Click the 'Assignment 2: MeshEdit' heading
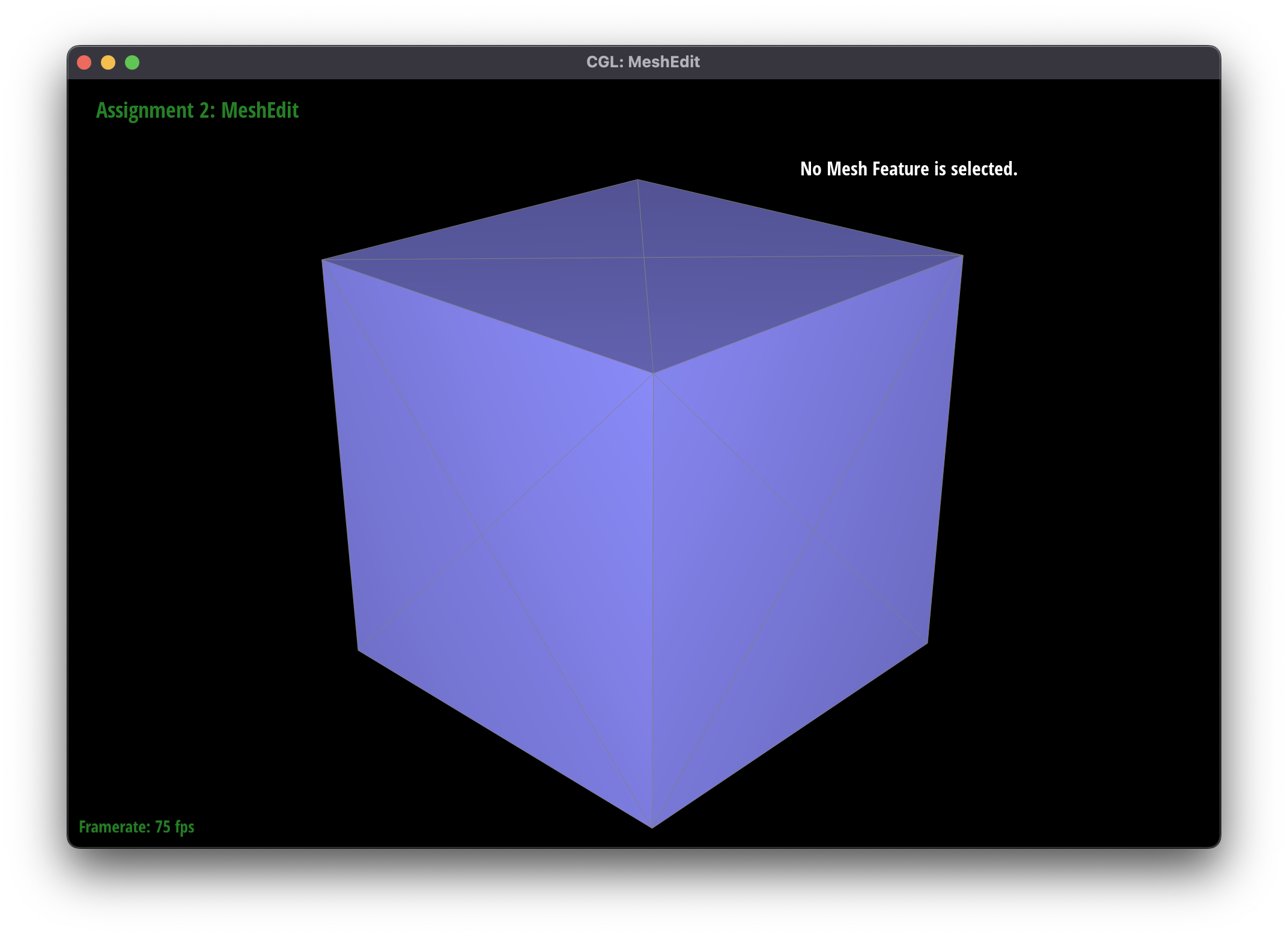Image resolution: width=1288 pixels, height=937 pixels. (x=197, y=111)
